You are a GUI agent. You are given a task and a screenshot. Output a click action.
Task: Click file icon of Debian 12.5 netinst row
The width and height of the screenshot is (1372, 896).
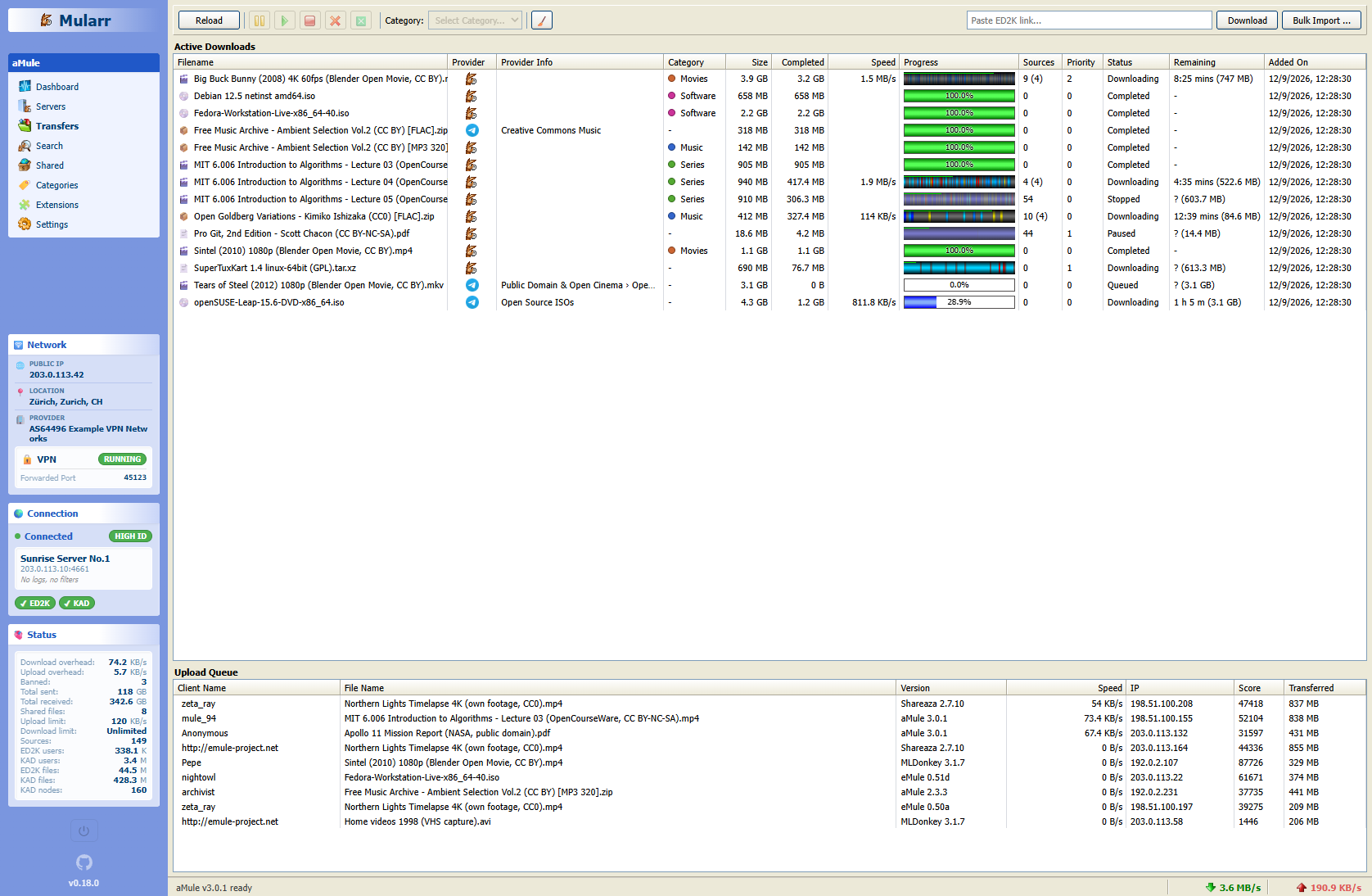(184, 96)
